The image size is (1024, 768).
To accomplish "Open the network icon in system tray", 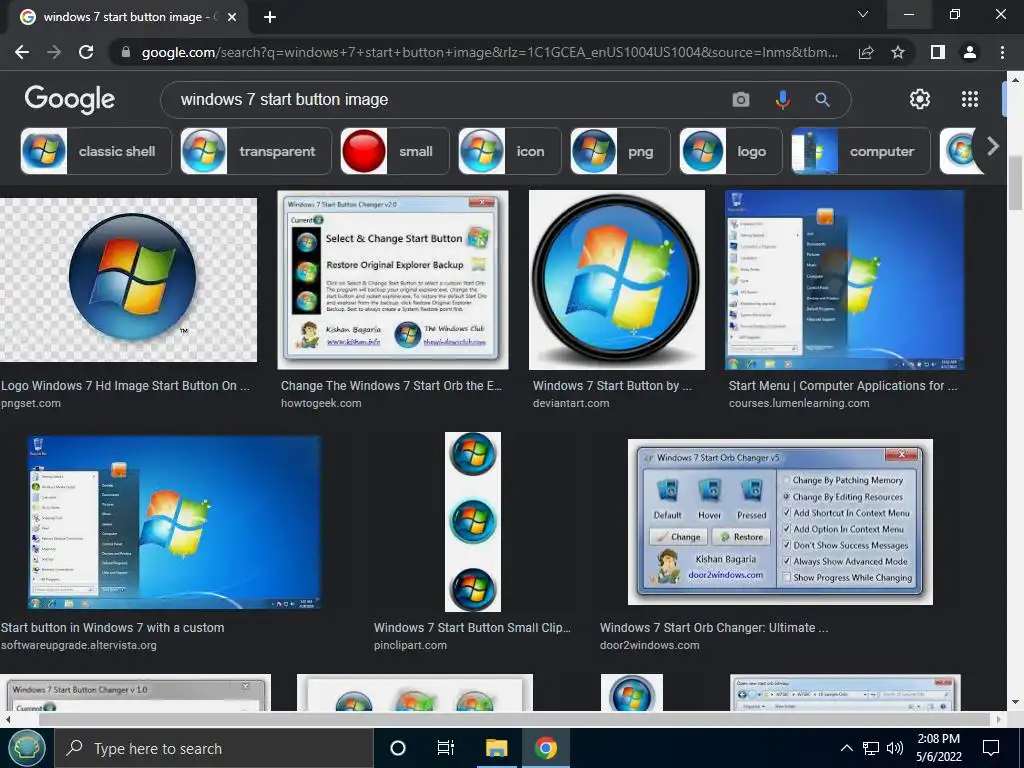I will pos(871,748).
